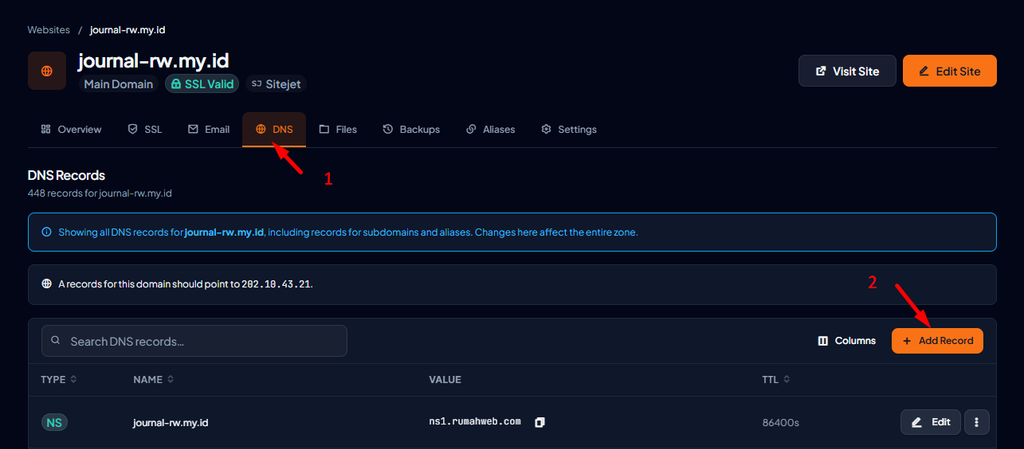Click the IP address 202.10.43.21
Image resolution: width=1024 pixels, height=449 pixels.
(276, 285)
